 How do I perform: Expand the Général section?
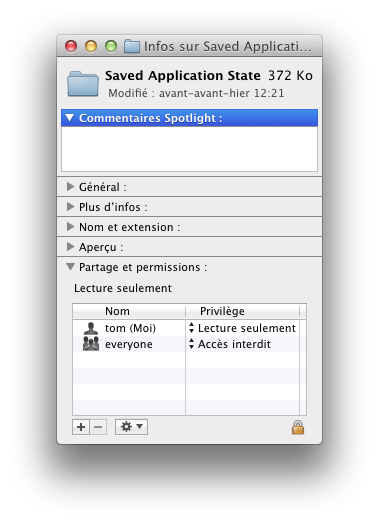click(70, 187)
